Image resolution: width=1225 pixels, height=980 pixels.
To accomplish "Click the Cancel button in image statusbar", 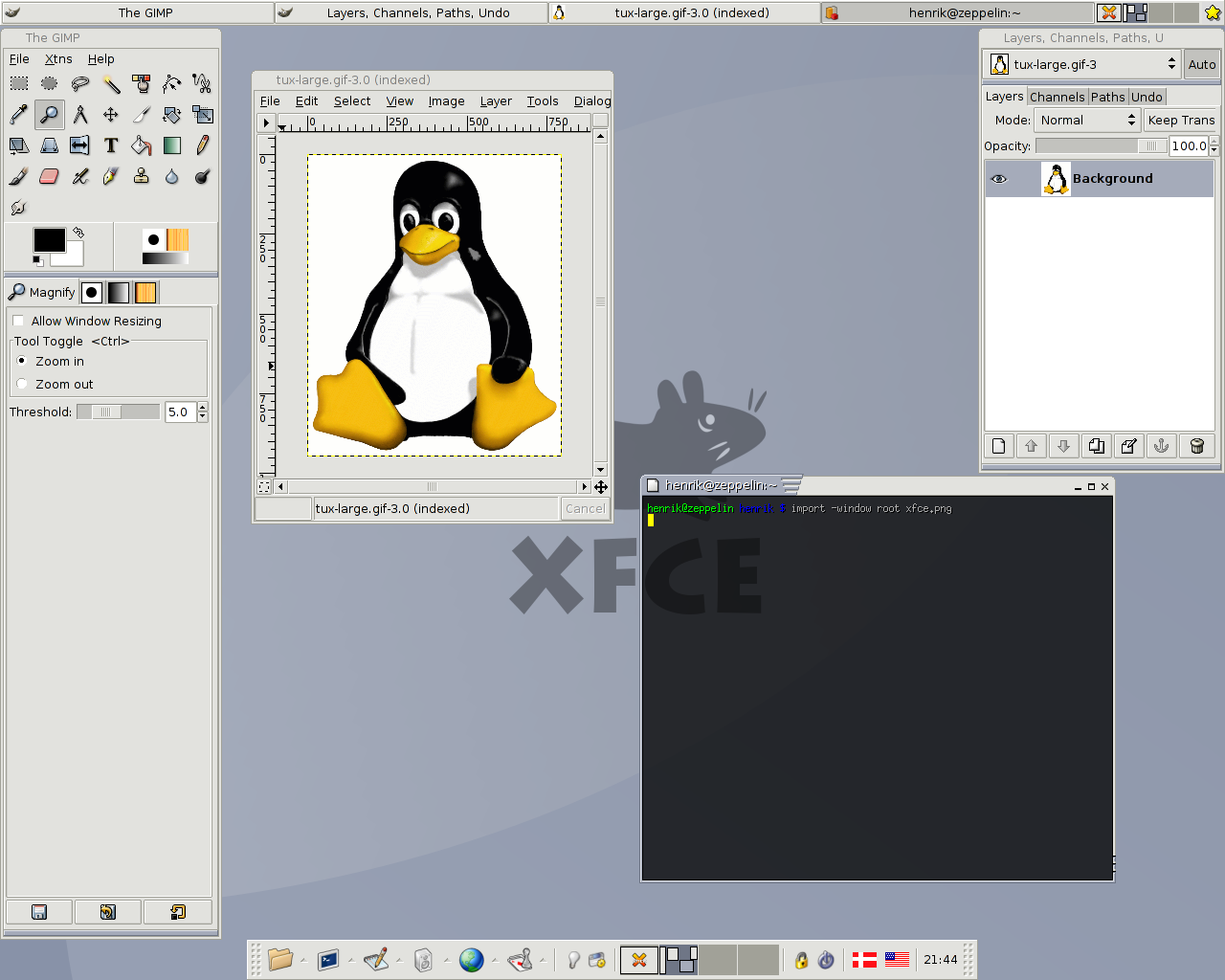I will [585, 508].
